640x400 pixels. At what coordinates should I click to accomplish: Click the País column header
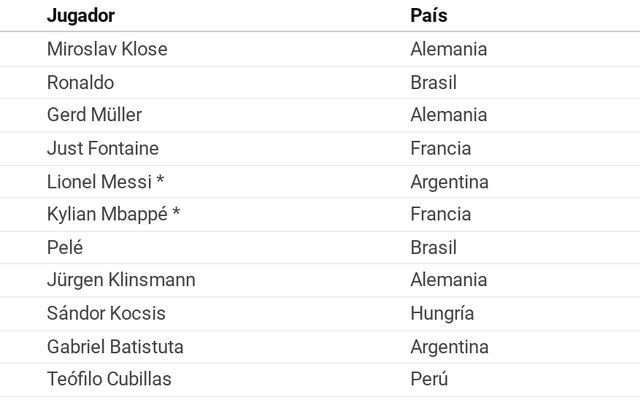[x=428, y=16]
